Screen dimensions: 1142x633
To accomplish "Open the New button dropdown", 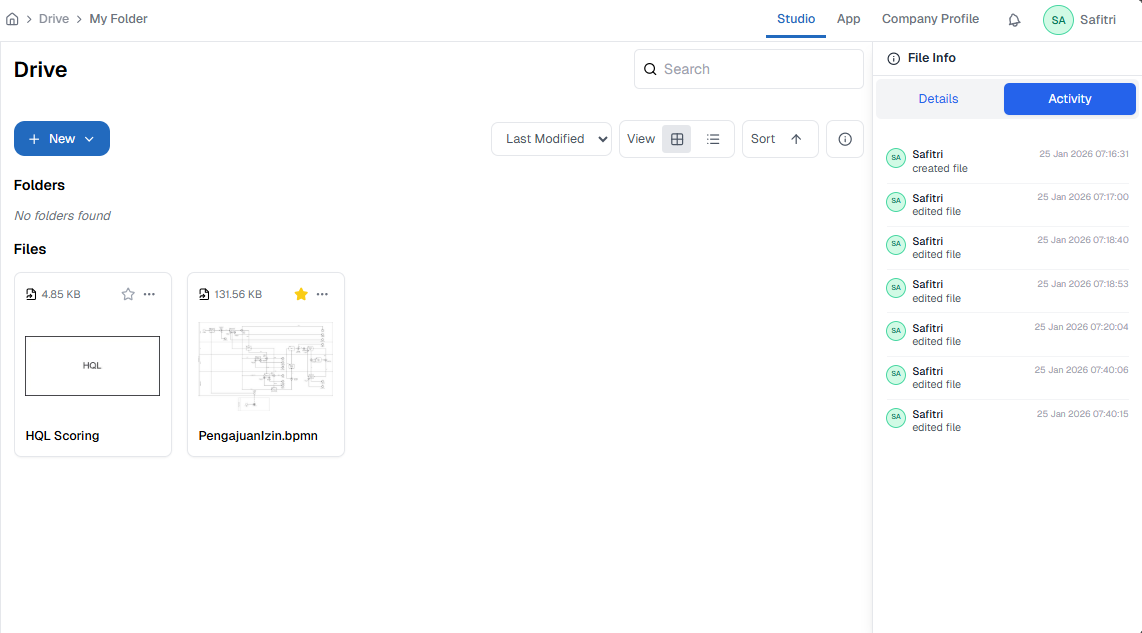I will (x=62, y=139).
